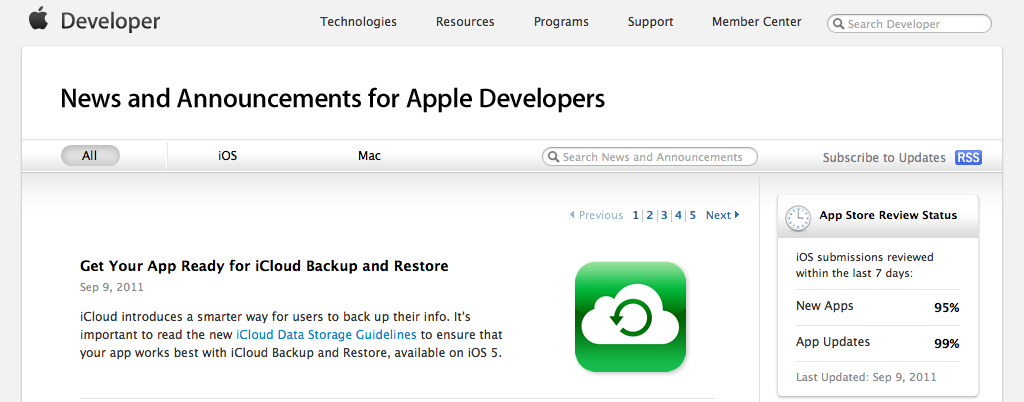Click the Apple logo icon
Viewport: 1024px width, 402px height.
coord(38,19)
